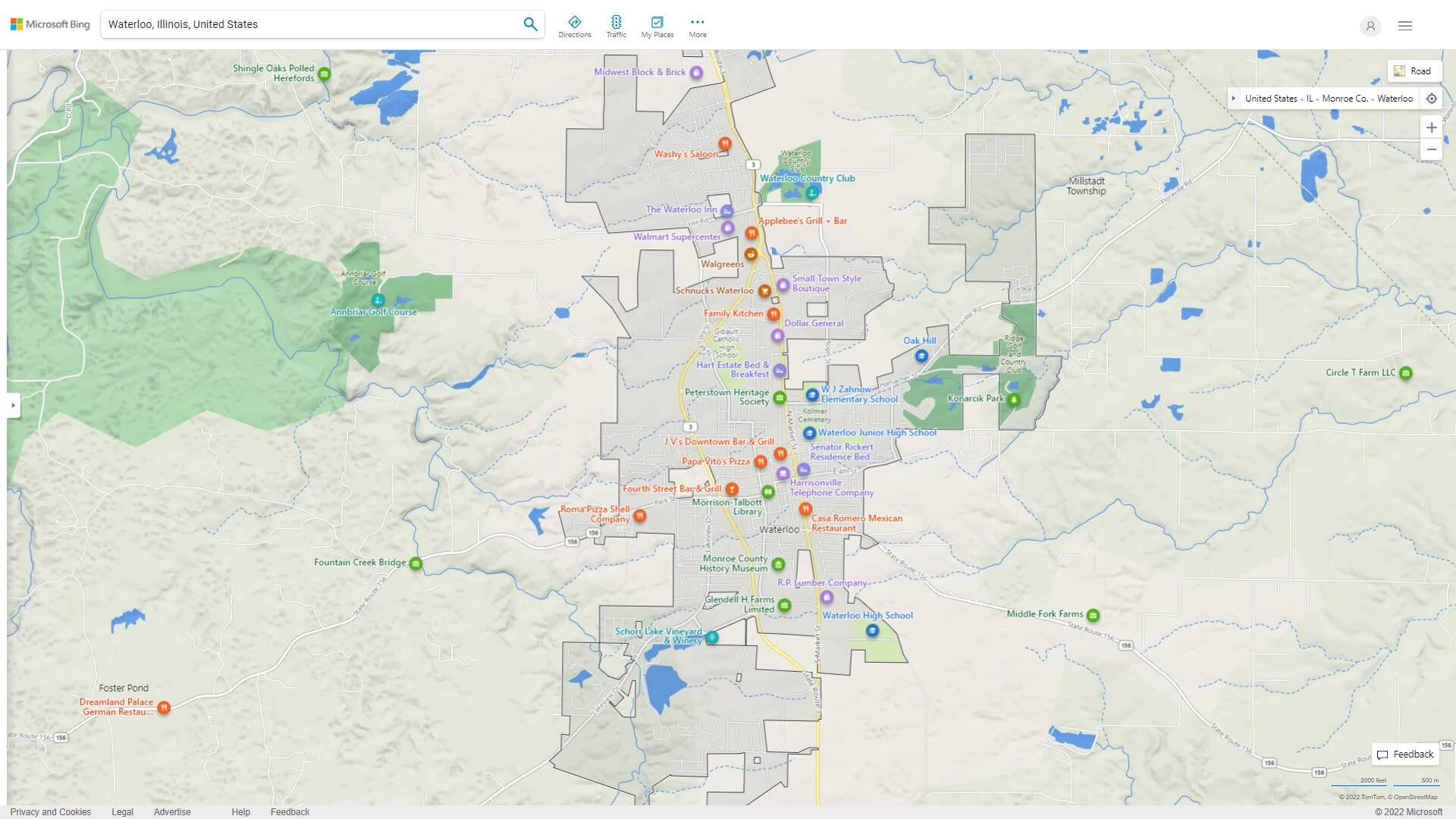
Task: Click the locate me icon
Action: pos(1431,99)
